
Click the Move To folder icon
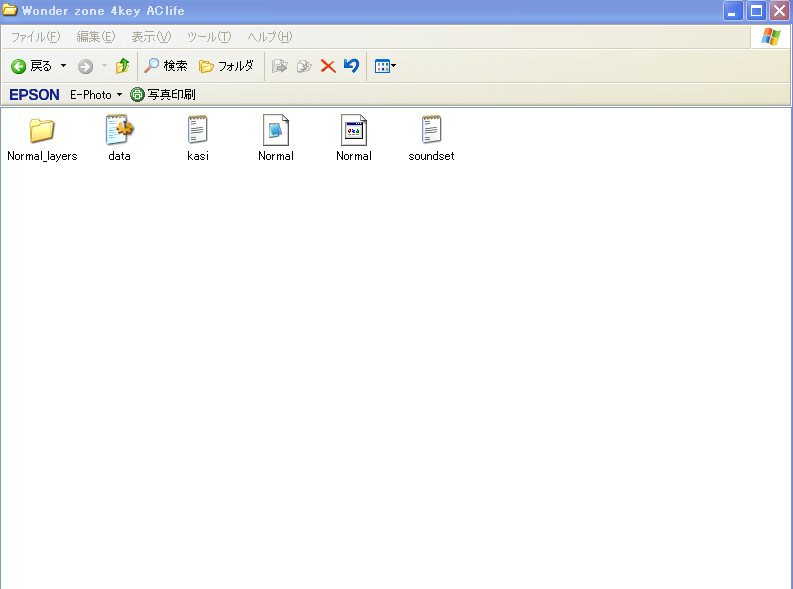[x=280, y=66]
